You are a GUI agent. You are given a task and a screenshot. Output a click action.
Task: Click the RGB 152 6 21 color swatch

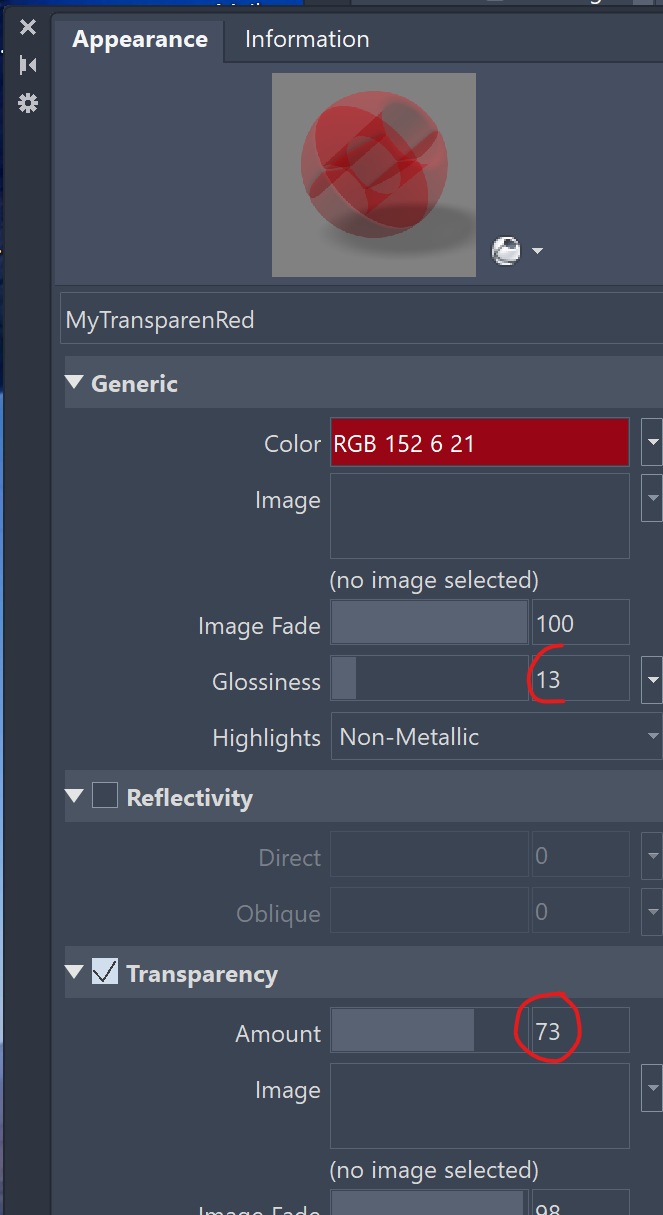479,442
